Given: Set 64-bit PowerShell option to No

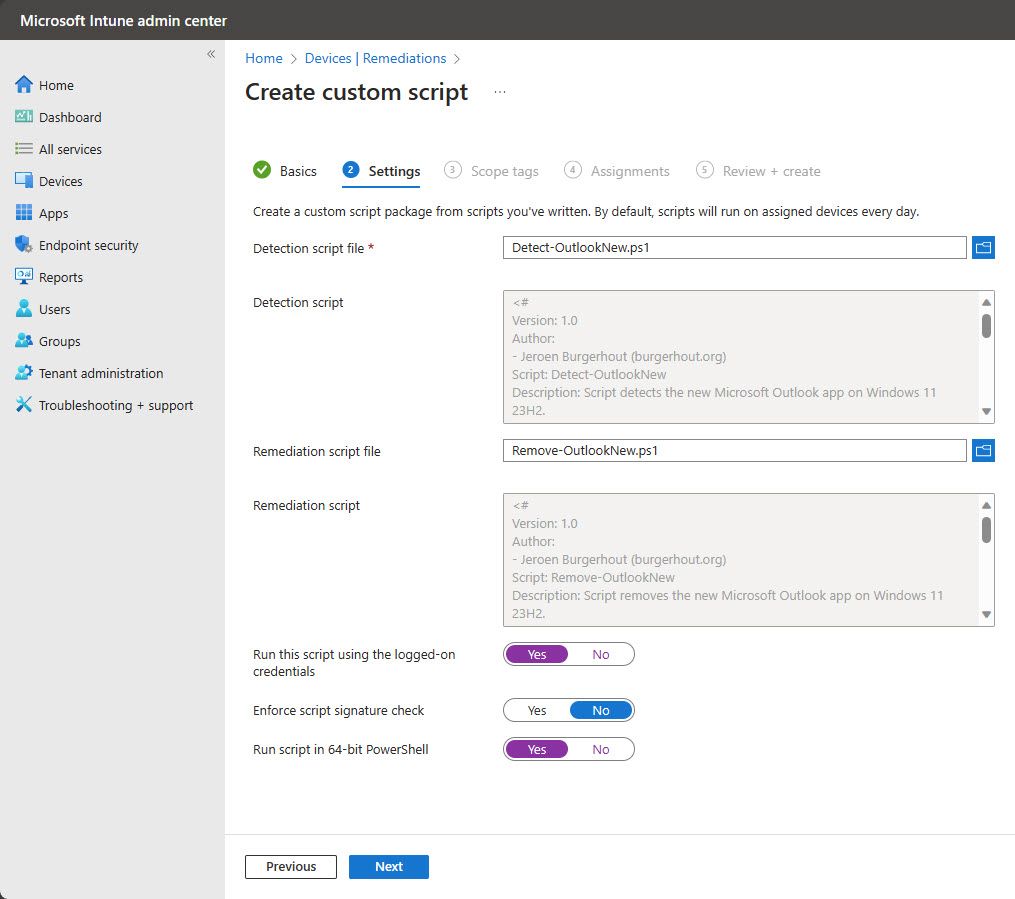Looking at the screenshot, I should tap(601, 749).
